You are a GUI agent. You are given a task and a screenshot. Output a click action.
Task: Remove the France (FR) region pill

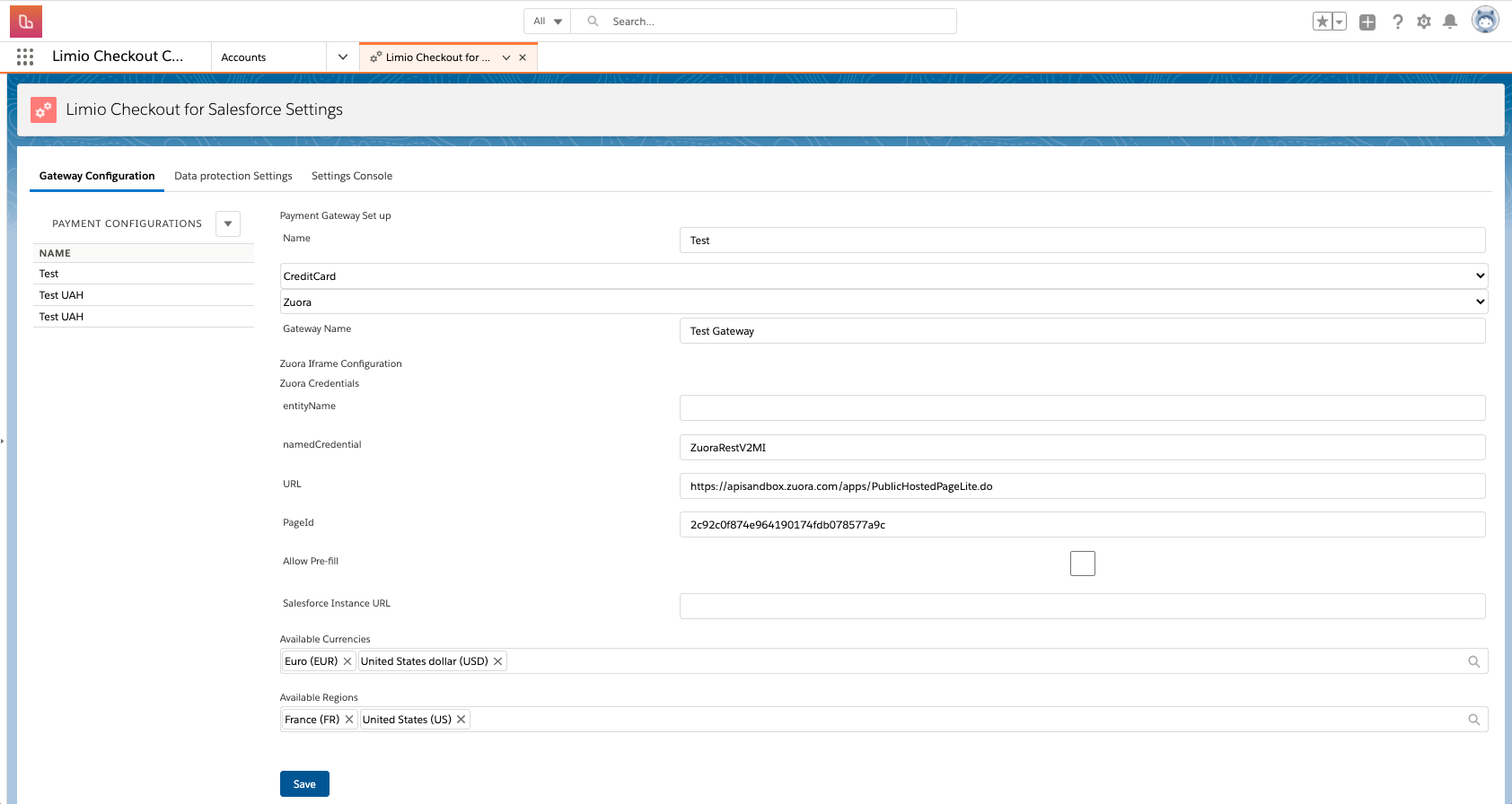point(349,720)
